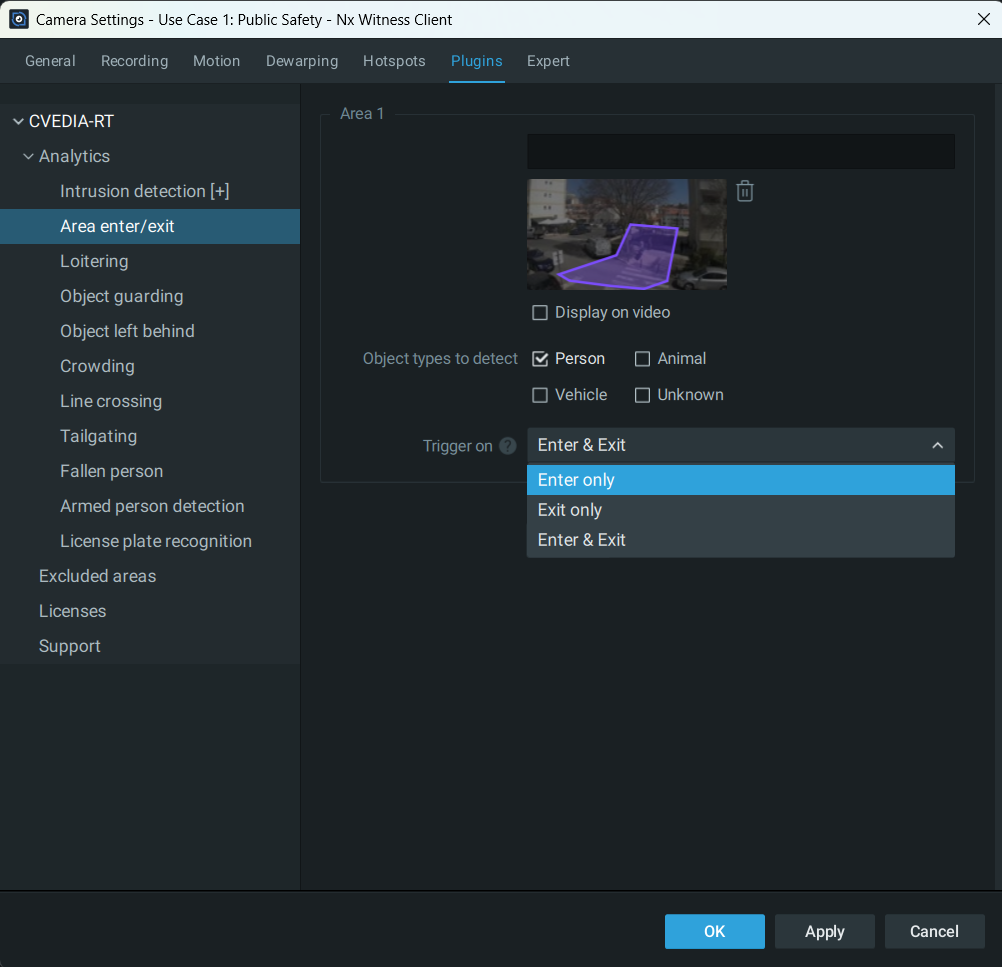
Task: Click Cancel to discard changes
Action: [934, 931]
